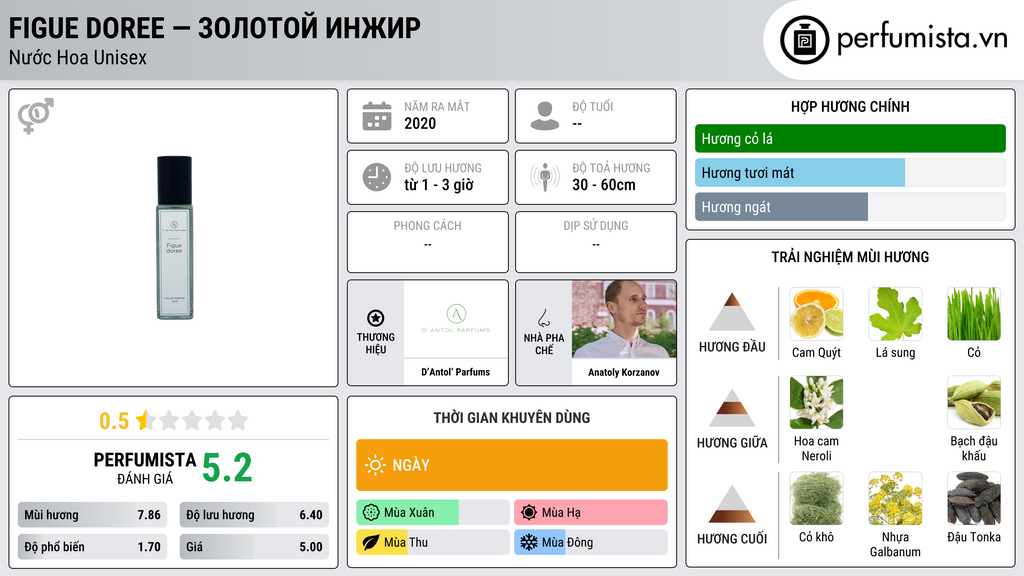Screen dimensions: 1024x576
Task: Click the clock icon for longevity
Action: (x=377, y=177)
